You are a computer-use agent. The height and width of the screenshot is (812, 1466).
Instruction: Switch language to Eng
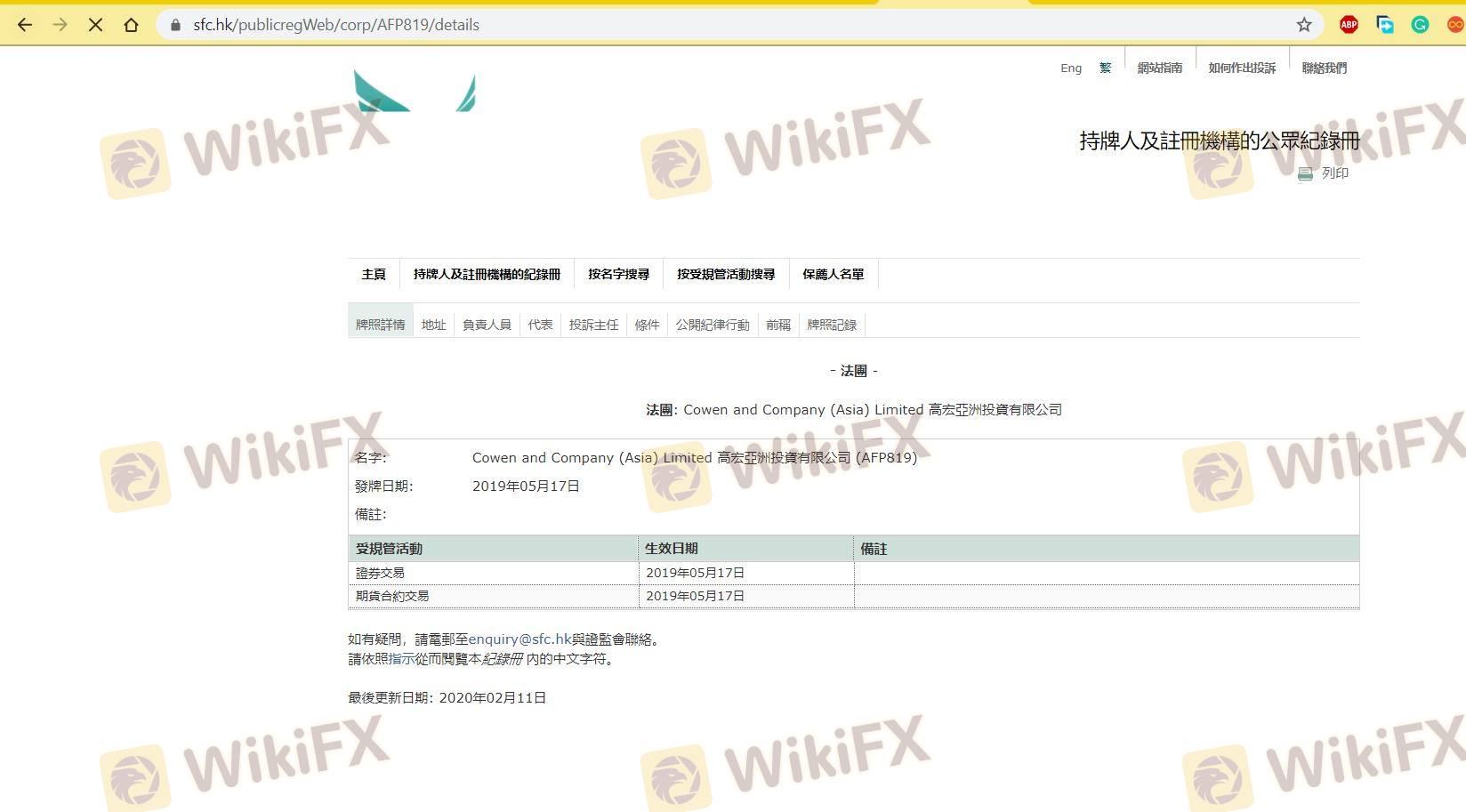click(x=1071, y=68)
